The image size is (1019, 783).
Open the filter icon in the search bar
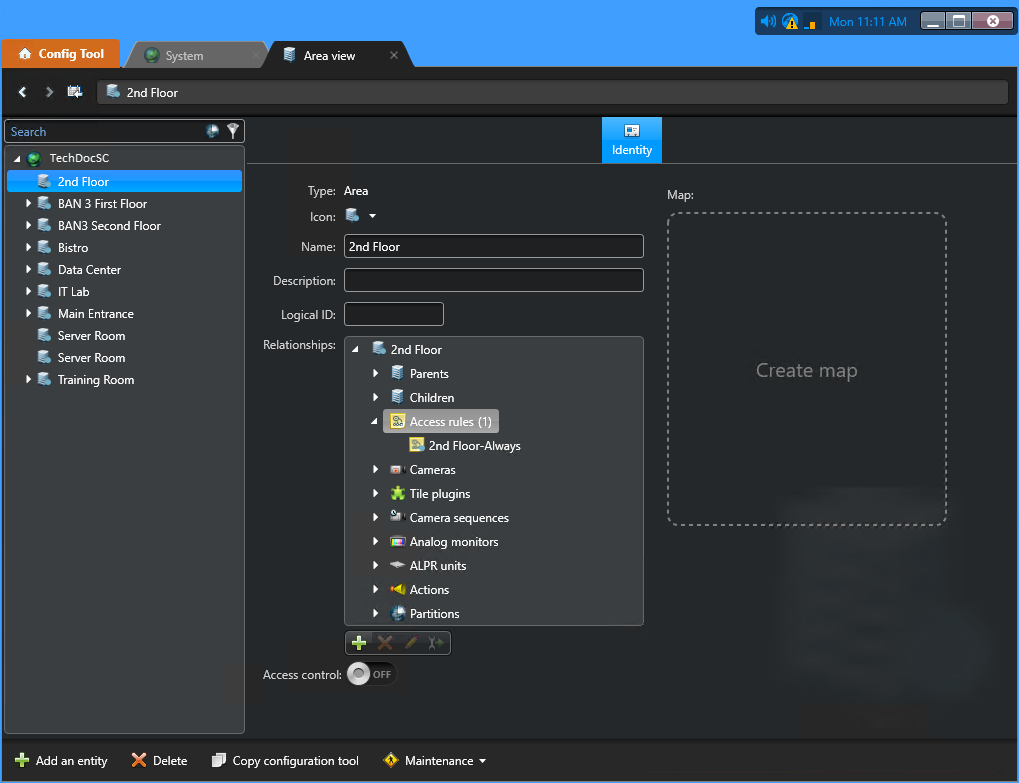(233, 131)
